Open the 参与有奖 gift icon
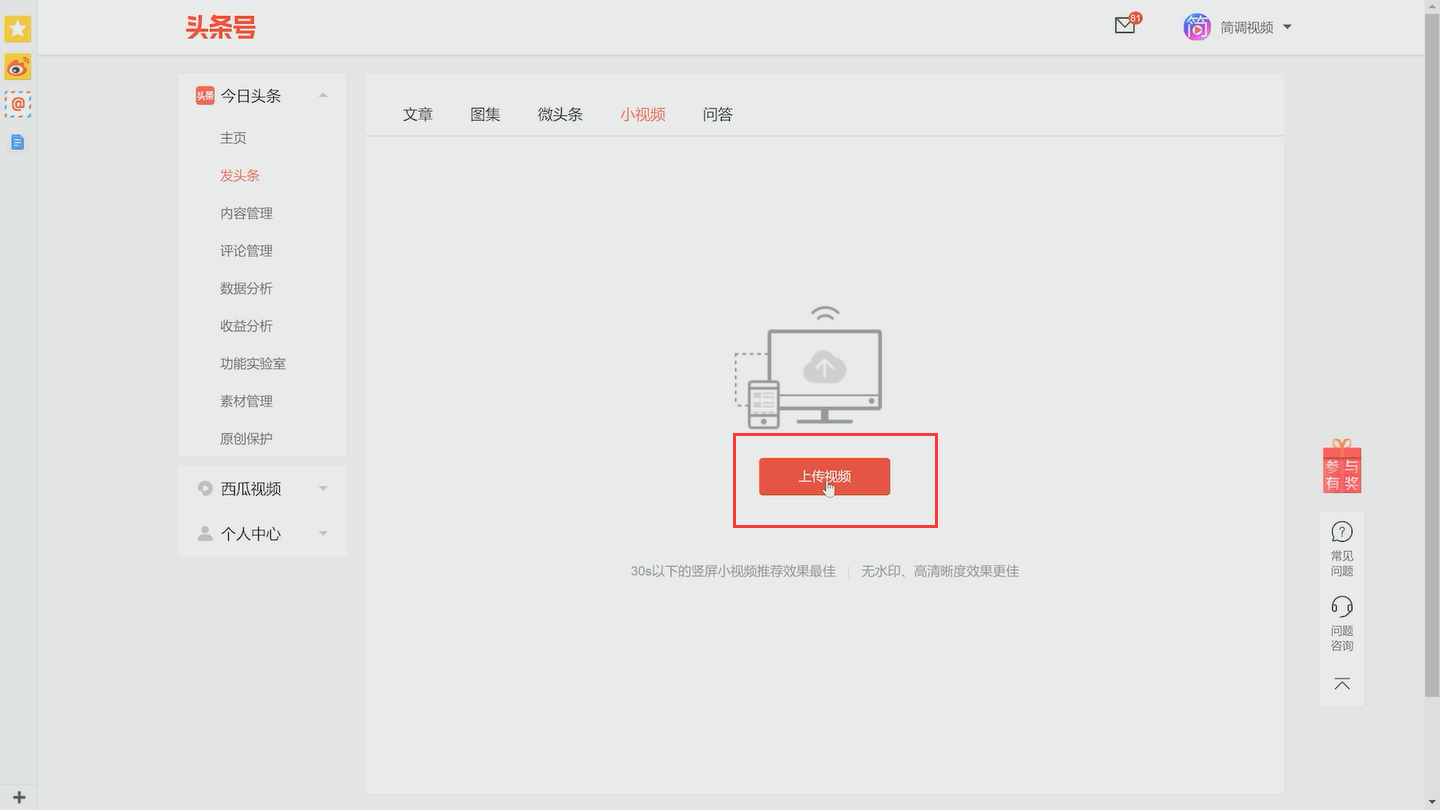Viewport: 1440px width, 810px height. [x=1342, y=466]
